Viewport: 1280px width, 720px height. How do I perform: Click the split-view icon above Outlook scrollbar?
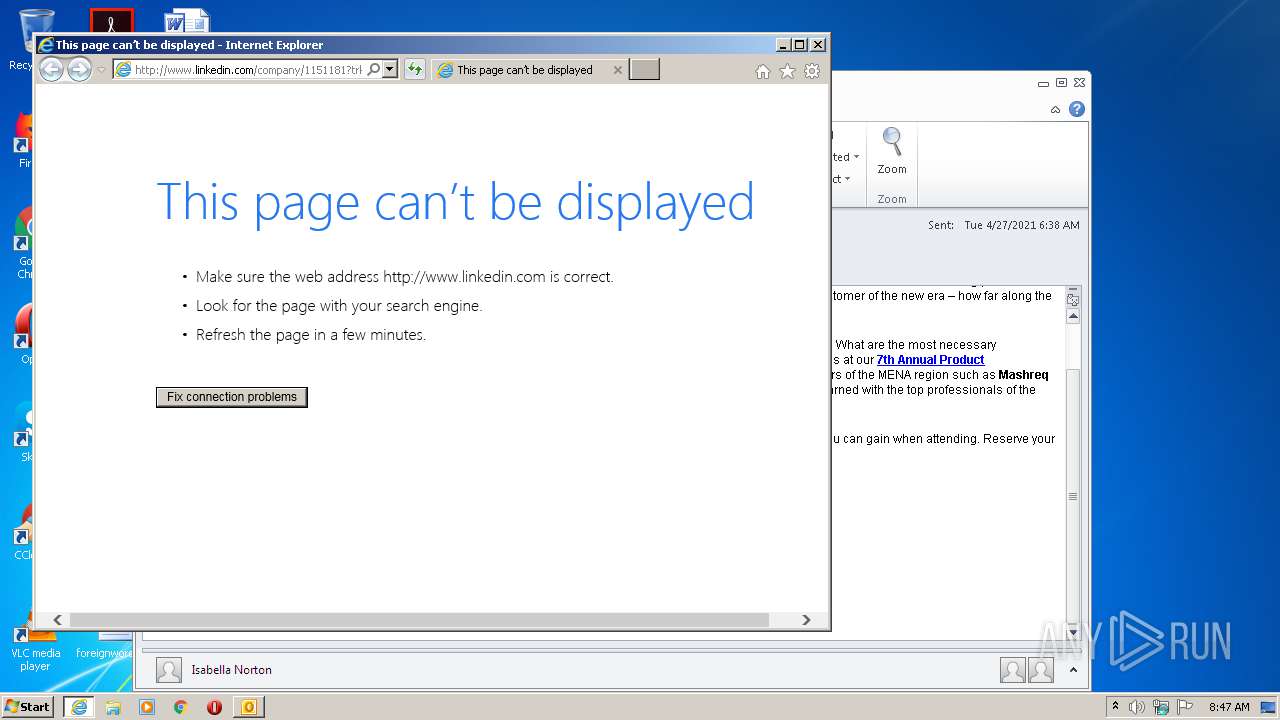tap(1073, 298)
